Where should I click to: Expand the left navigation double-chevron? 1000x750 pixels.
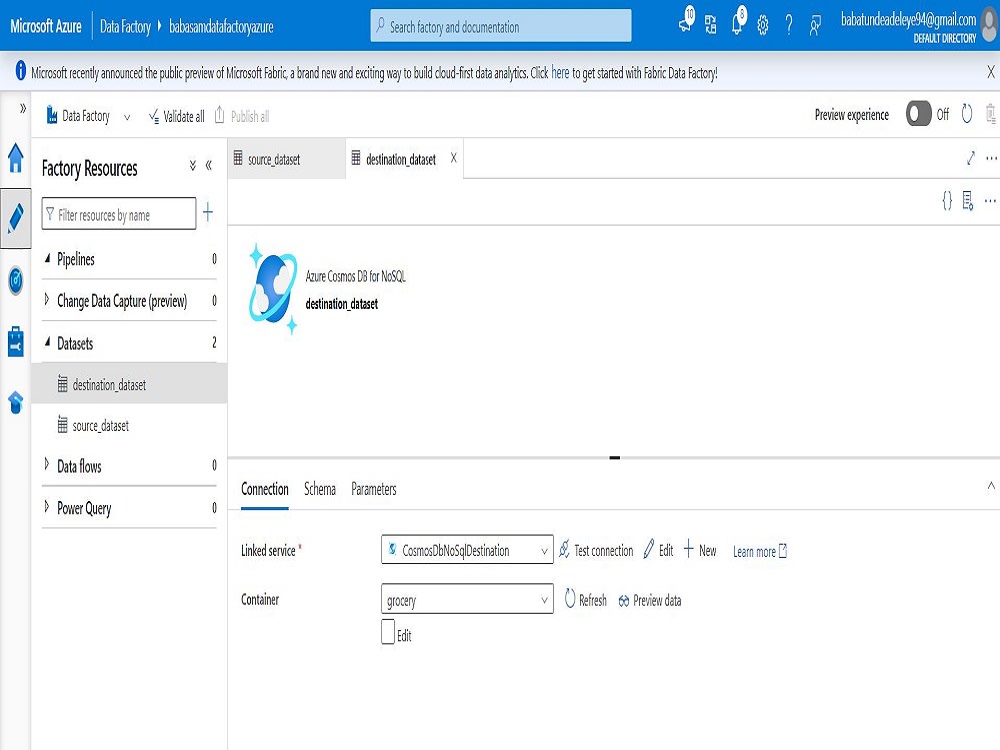click(x=22, y=108)
